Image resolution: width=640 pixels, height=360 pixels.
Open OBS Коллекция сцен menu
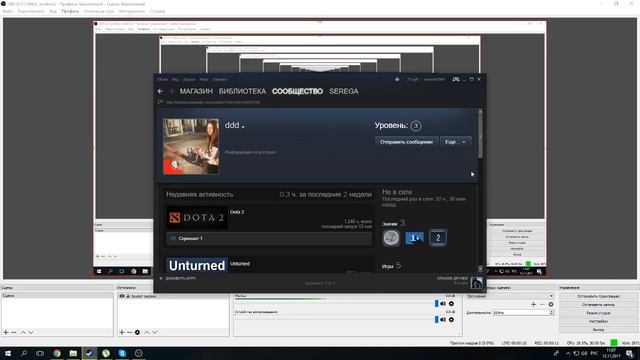[x=99, y=11]
